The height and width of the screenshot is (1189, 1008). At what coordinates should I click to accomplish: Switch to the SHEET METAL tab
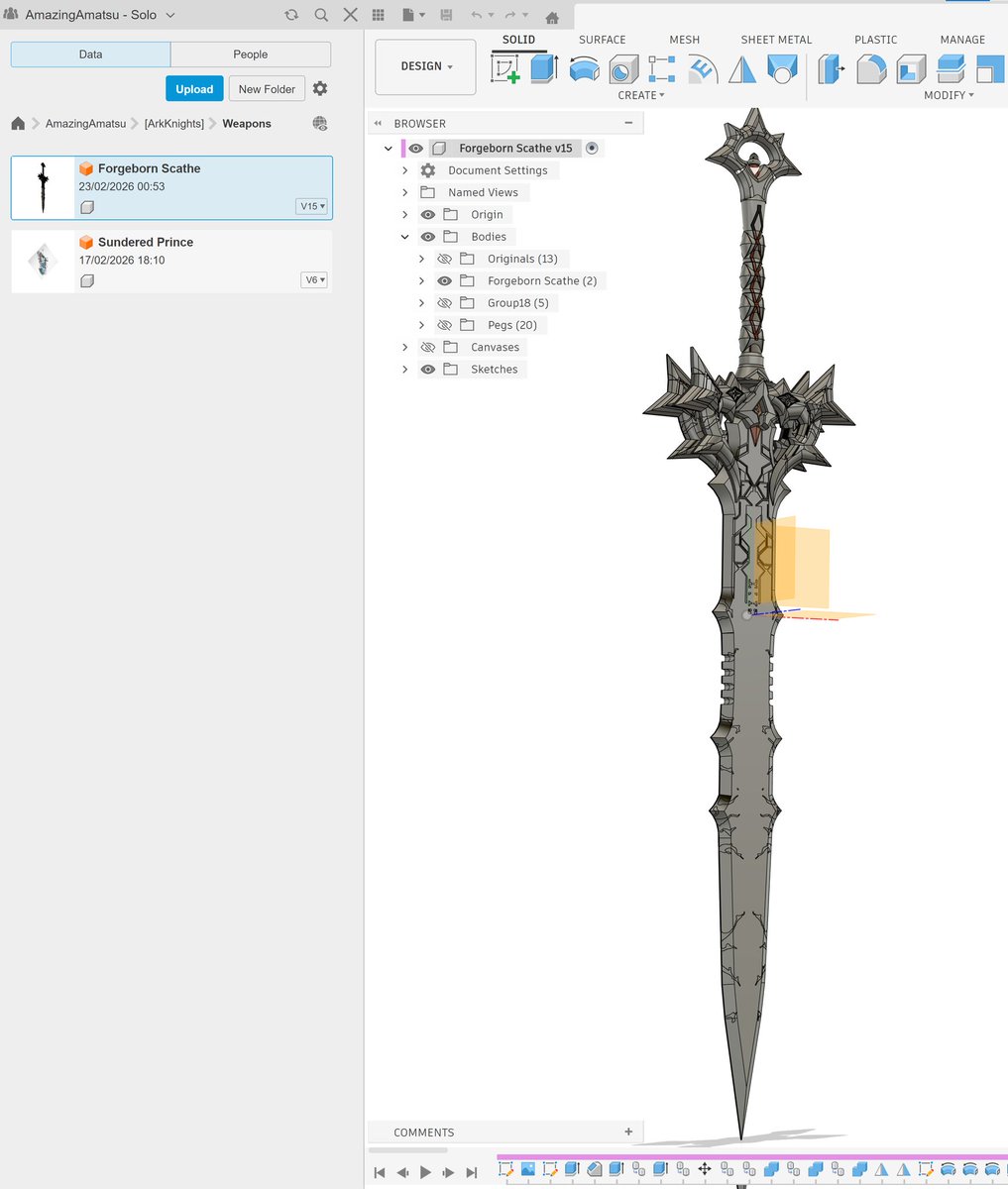tap(776, 40)
